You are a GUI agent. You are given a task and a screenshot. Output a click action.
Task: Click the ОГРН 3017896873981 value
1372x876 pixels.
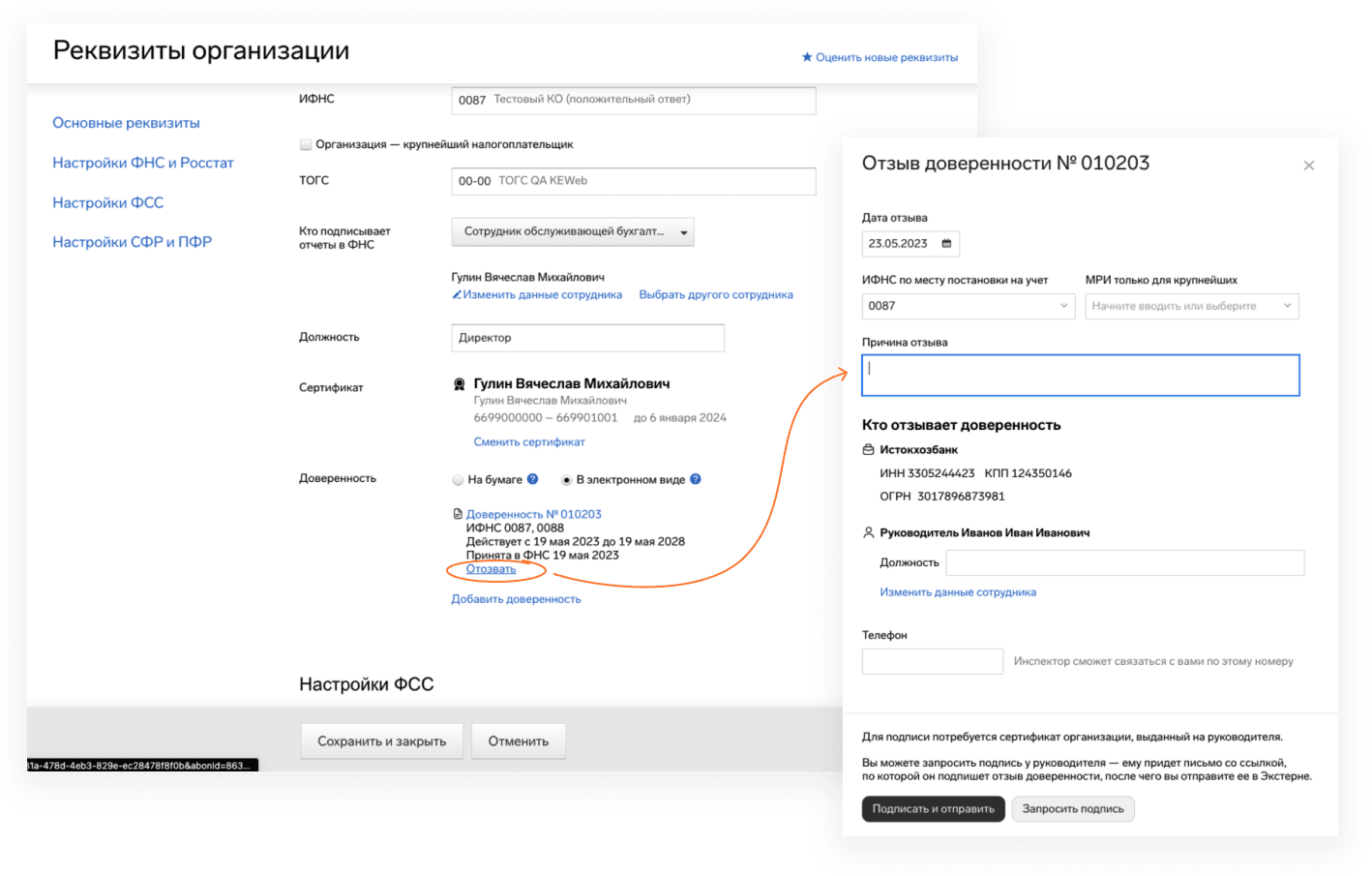962,497
